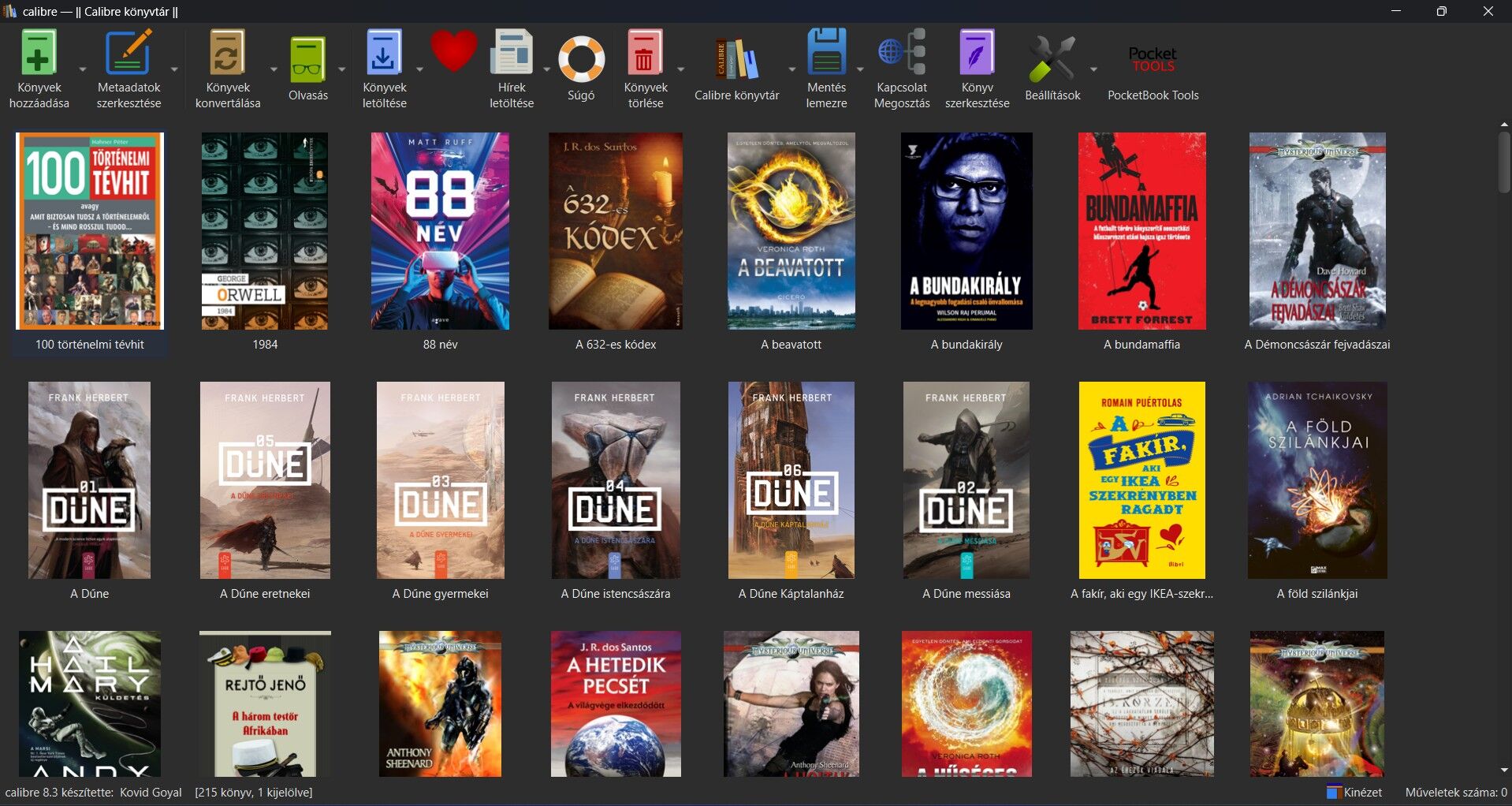Click the scrollbar up arrow

1504,124
